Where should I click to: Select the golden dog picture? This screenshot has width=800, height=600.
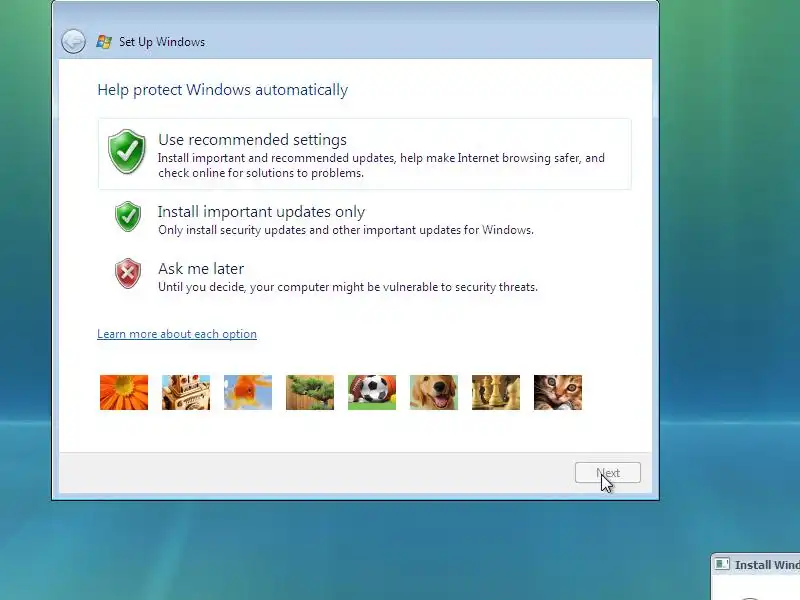434,392
